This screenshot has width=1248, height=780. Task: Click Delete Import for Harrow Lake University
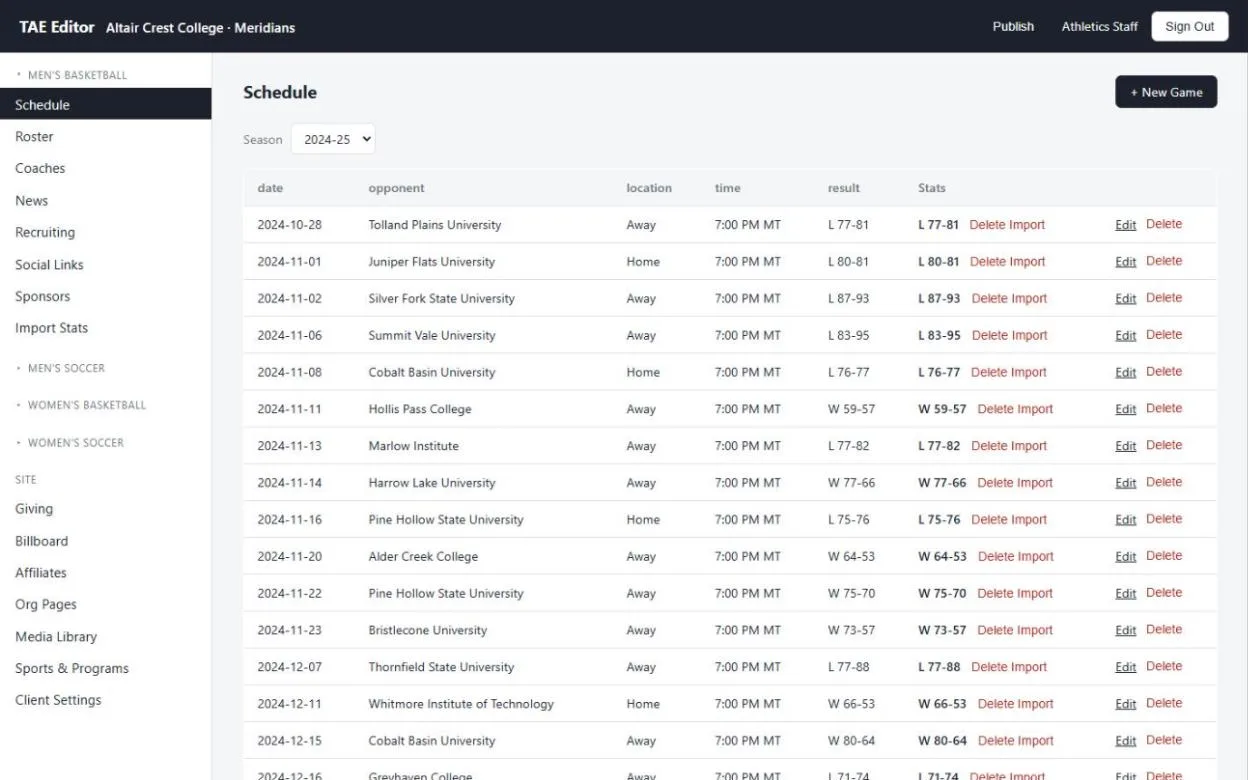tap(1015, 483)
